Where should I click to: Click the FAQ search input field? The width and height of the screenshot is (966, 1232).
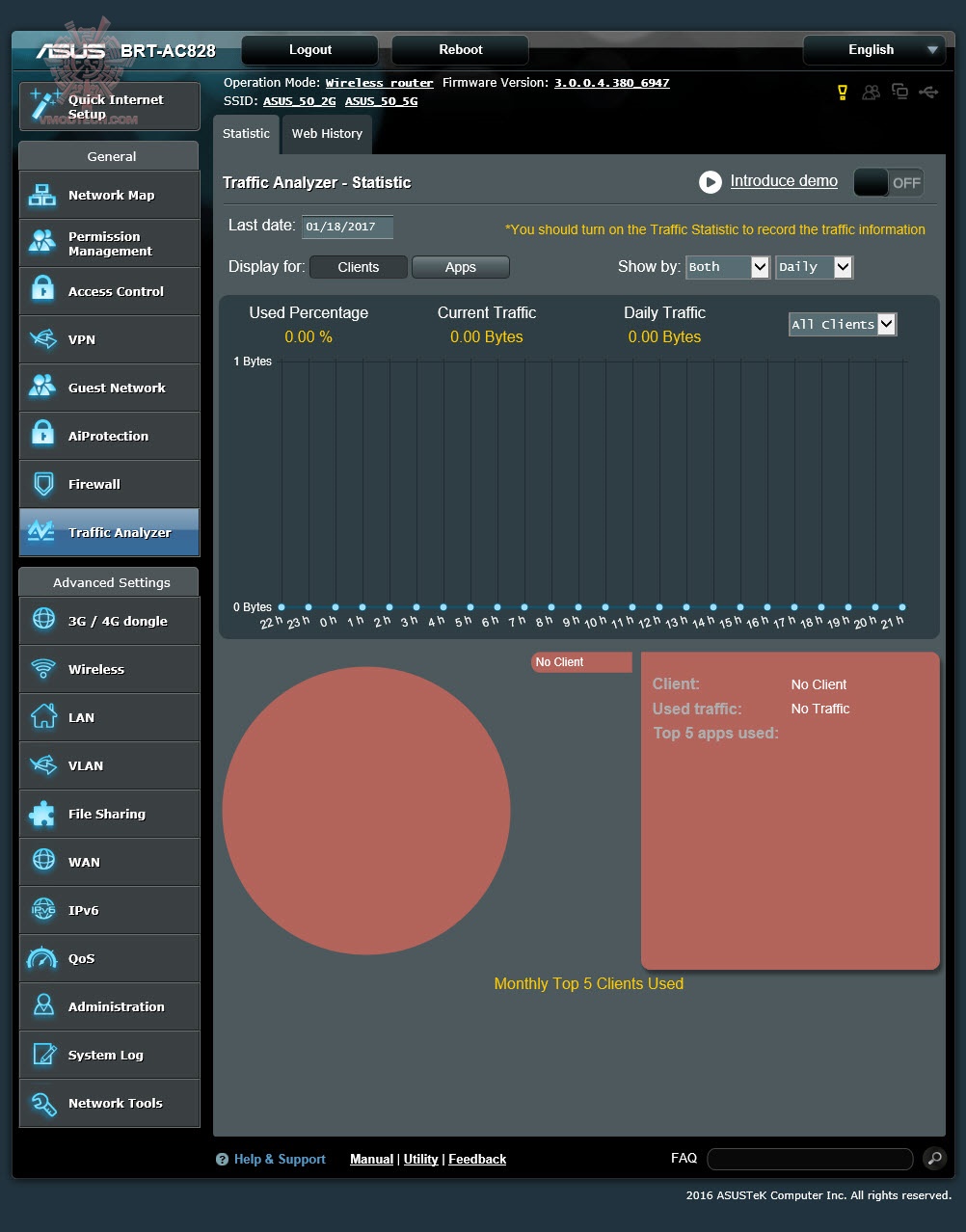[x=810, y=1159]
